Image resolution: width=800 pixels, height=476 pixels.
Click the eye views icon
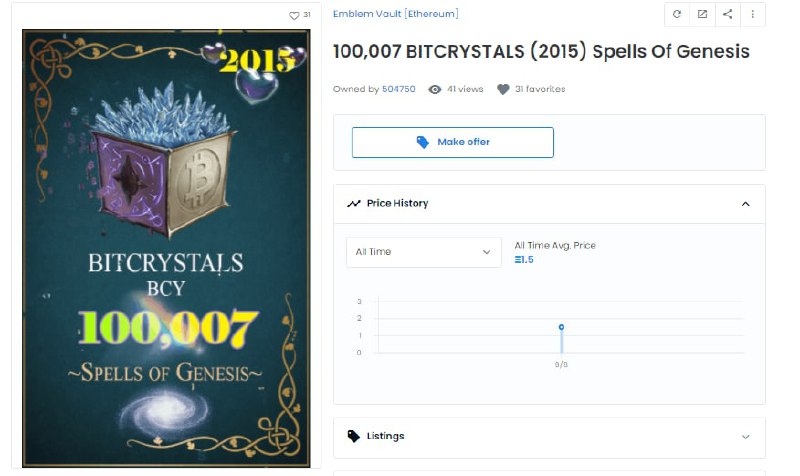click(435, 90)
